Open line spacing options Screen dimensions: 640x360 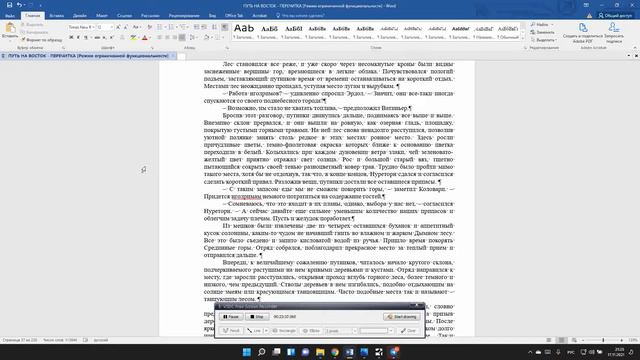193,38
